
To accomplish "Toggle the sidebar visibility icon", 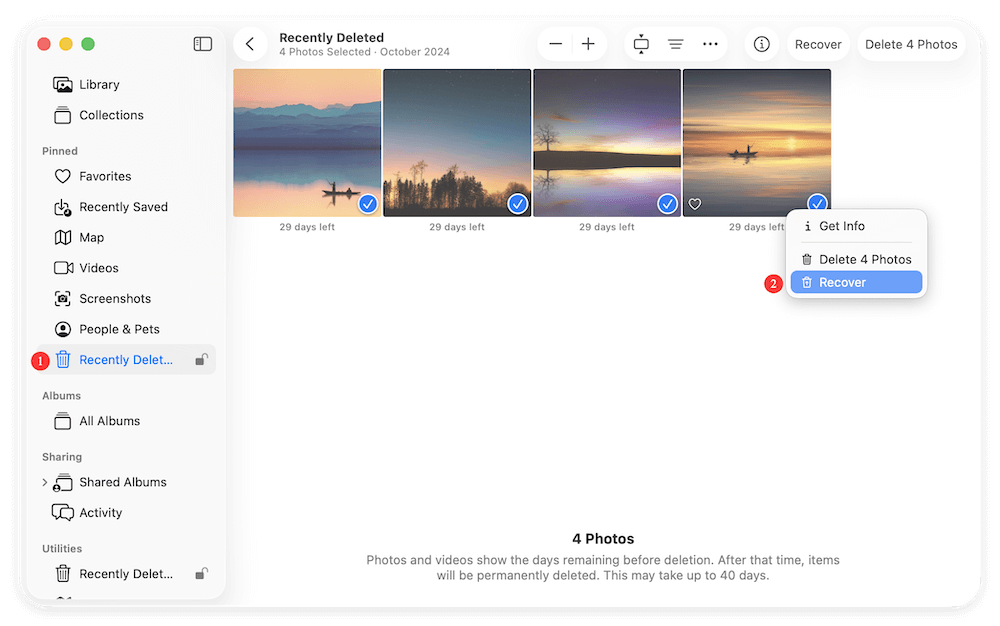I will [203, 44].
